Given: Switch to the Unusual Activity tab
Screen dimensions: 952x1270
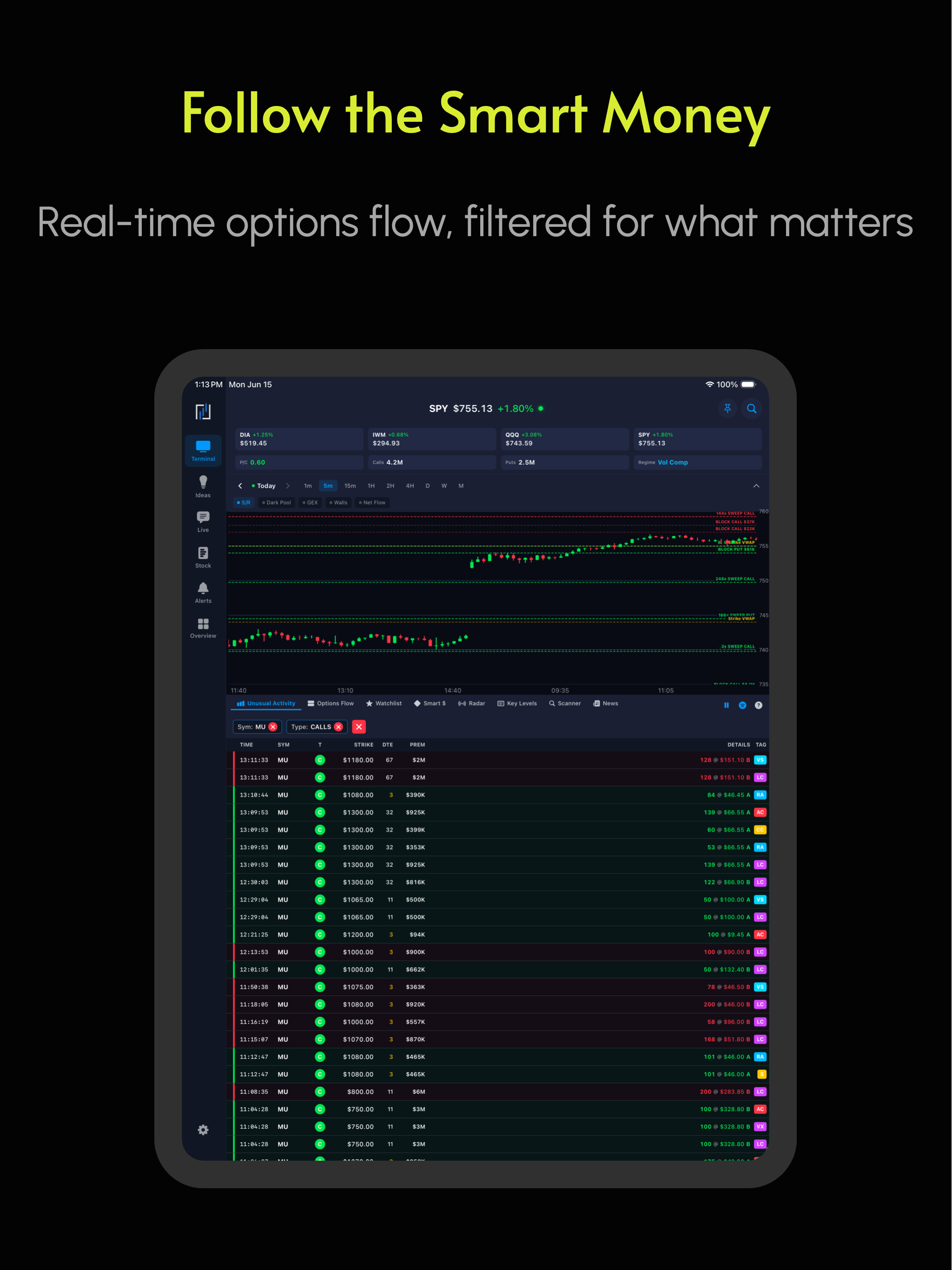Looking at the screenshot, I should tap(266, 703).
